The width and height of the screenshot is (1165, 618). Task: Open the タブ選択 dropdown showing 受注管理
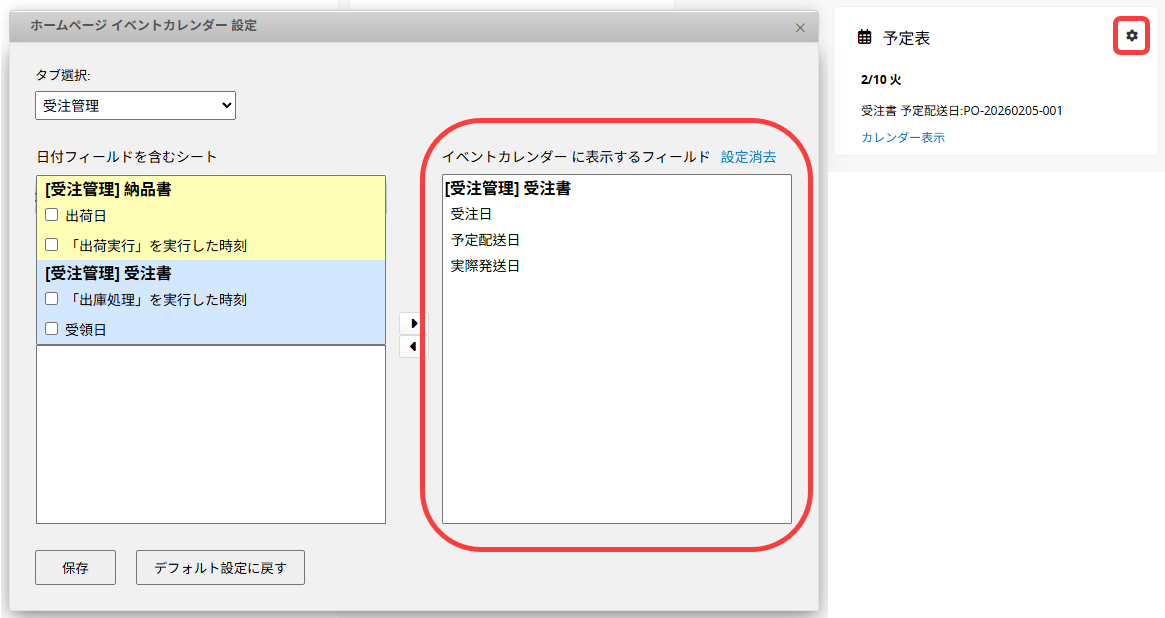[136, 105]
